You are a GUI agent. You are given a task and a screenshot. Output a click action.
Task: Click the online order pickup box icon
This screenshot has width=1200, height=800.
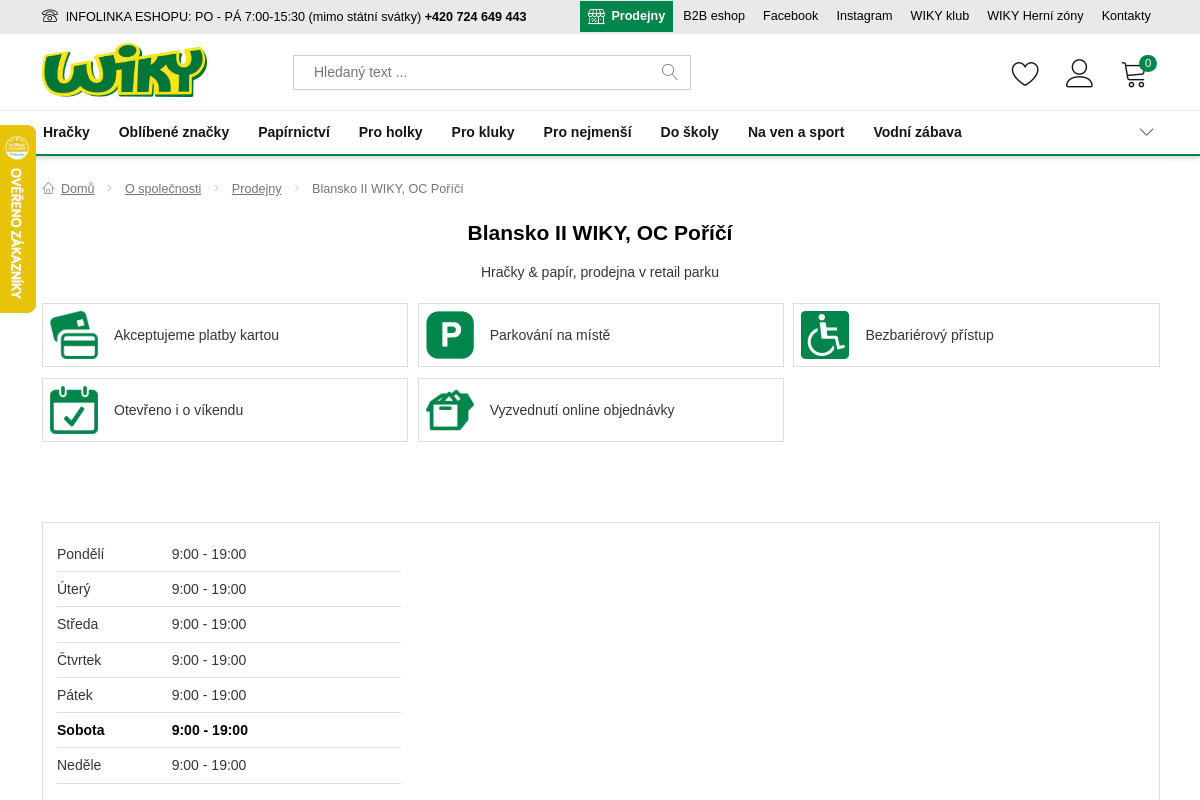(450, 410)
